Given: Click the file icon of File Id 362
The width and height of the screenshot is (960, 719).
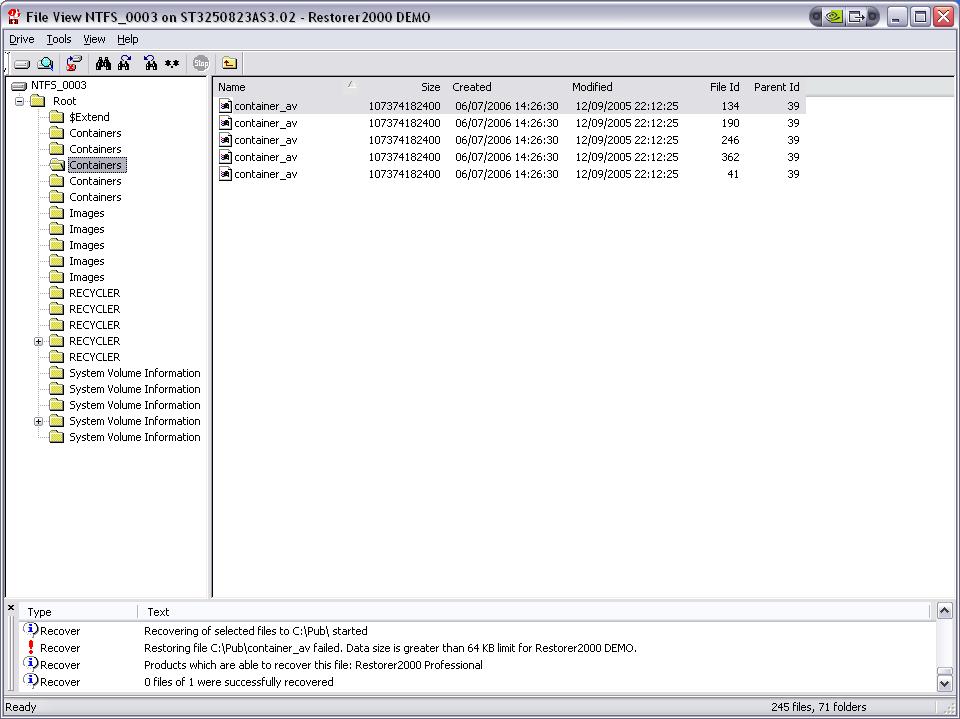Looking at the screenshot, I should click(225, 157).
